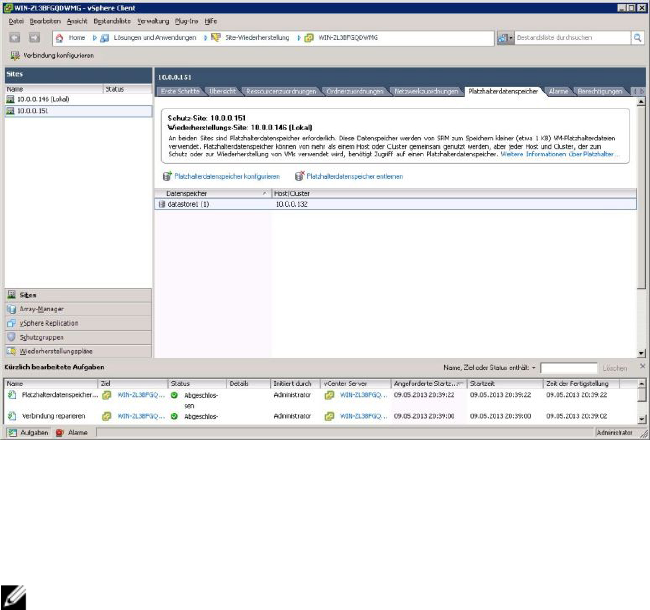Switch to Berechtigungen tab
Image resolution: width=650 pixels, height=610 pixels.
tap(600, 91)
